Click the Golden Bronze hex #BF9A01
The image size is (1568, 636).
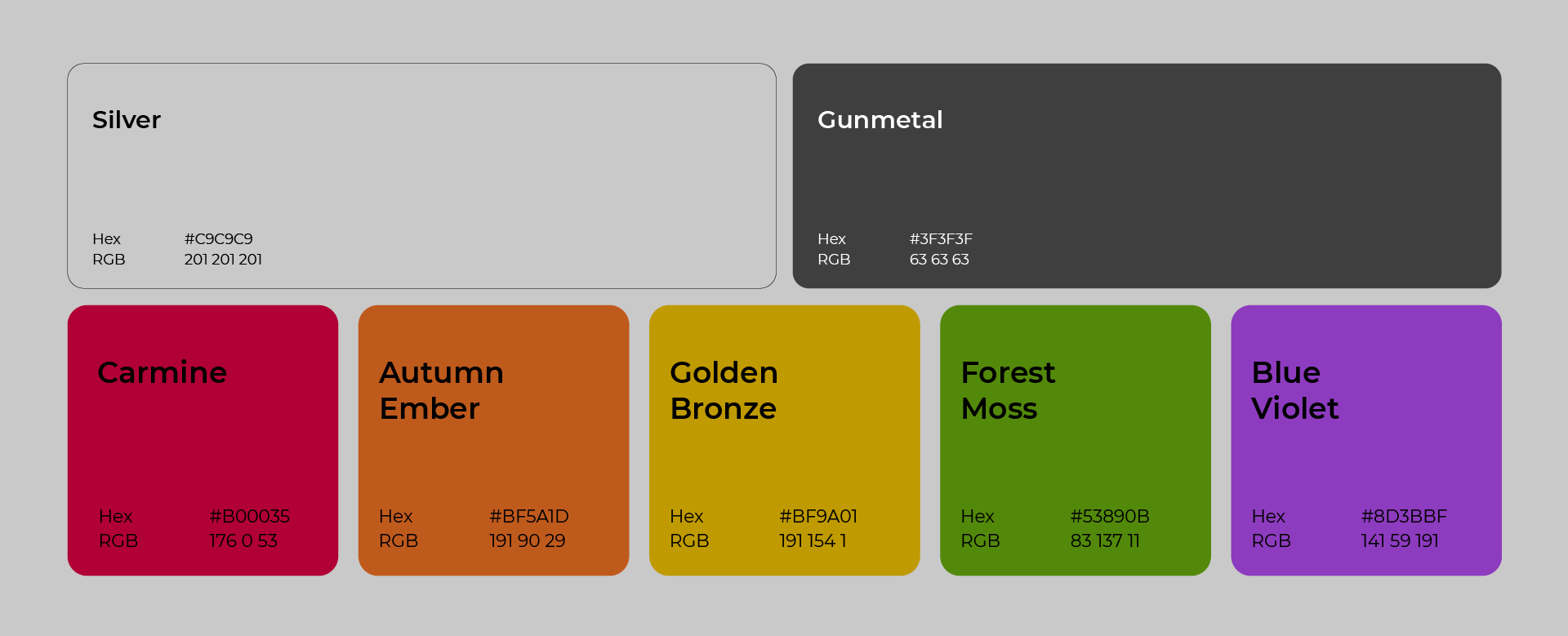pos(818,517)
